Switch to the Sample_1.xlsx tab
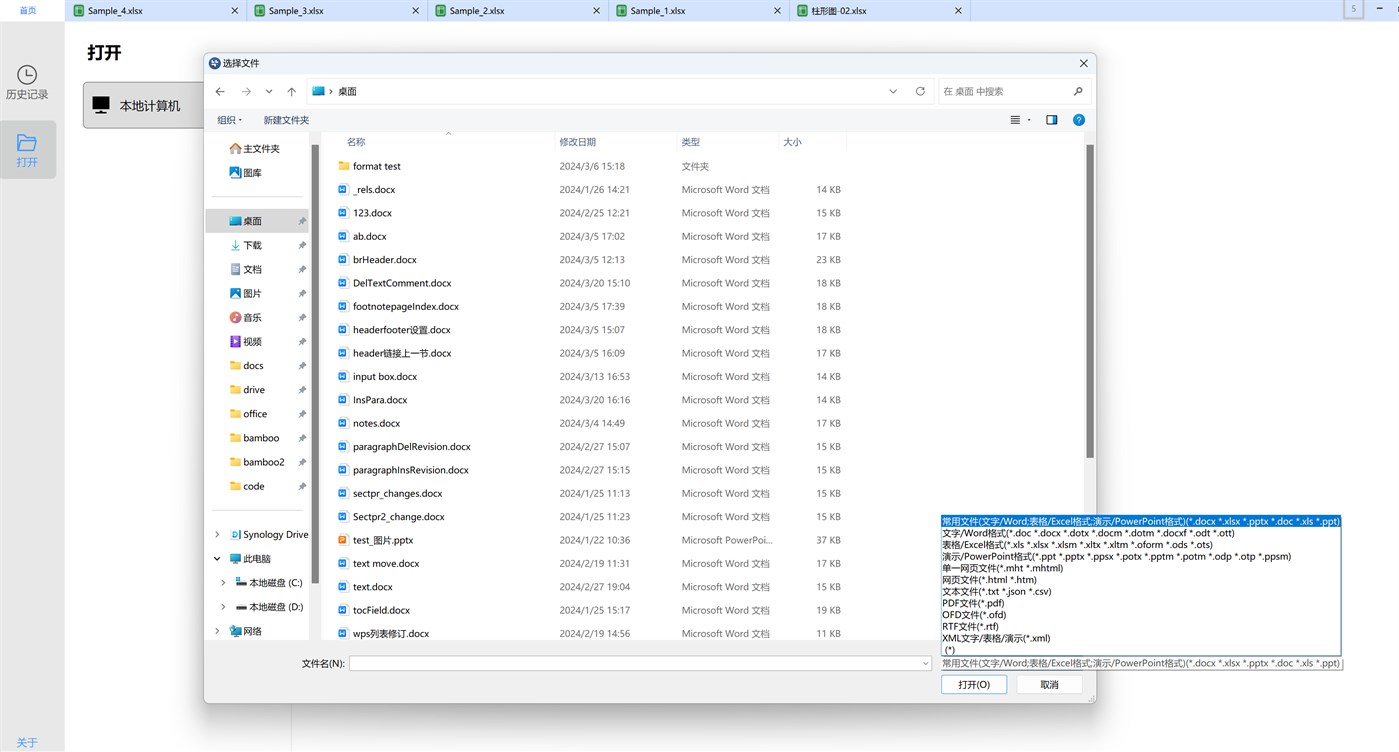The height and width of the screenshot is (752, 1399). pos(657,10)
